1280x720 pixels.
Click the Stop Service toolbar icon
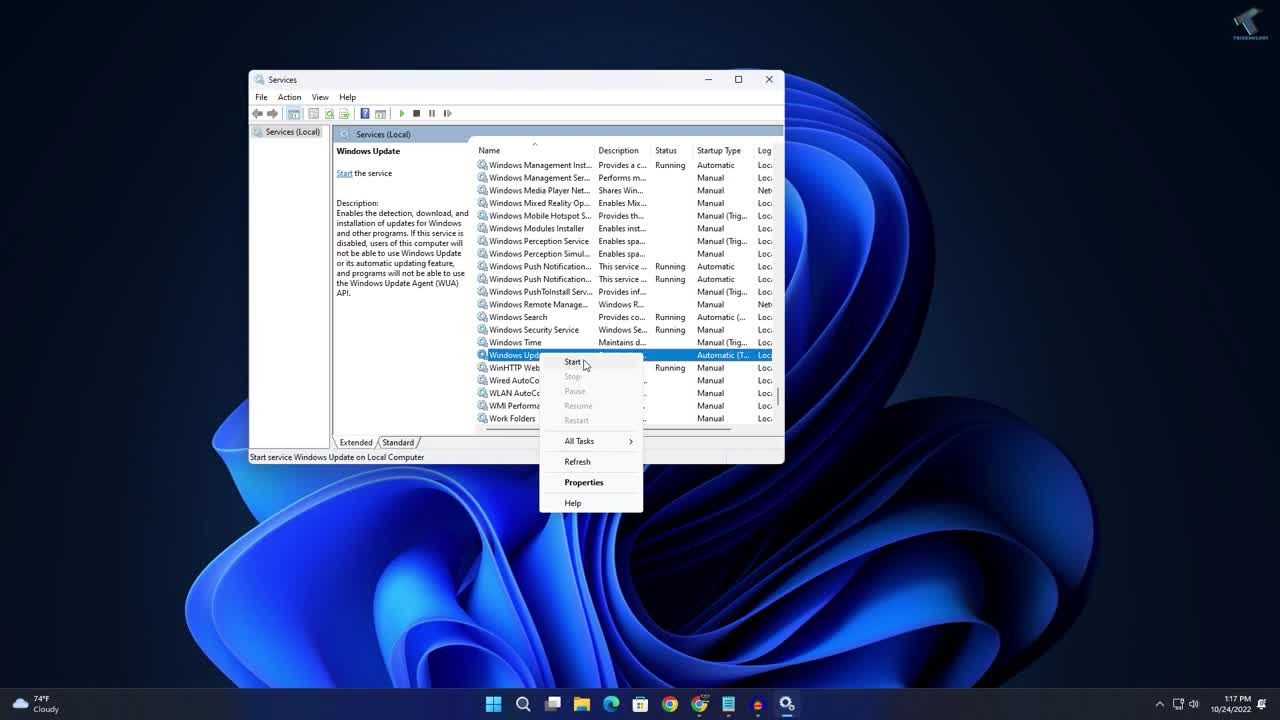417,113
